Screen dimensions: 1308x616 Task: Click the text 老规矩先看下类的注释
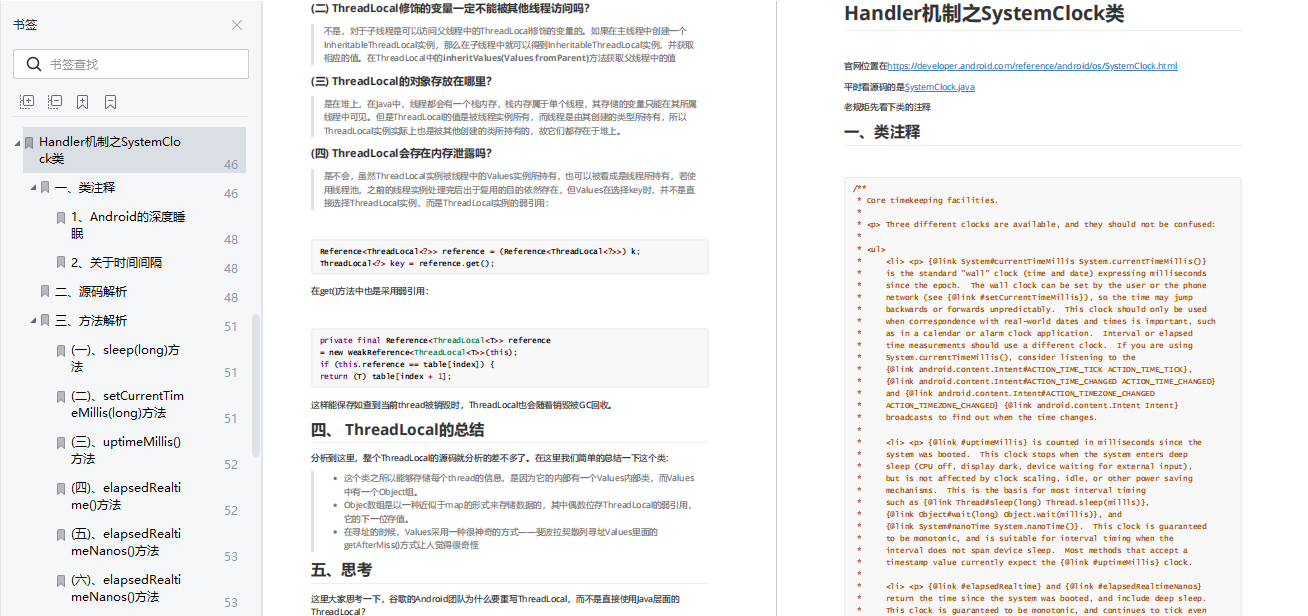[887, 107]
